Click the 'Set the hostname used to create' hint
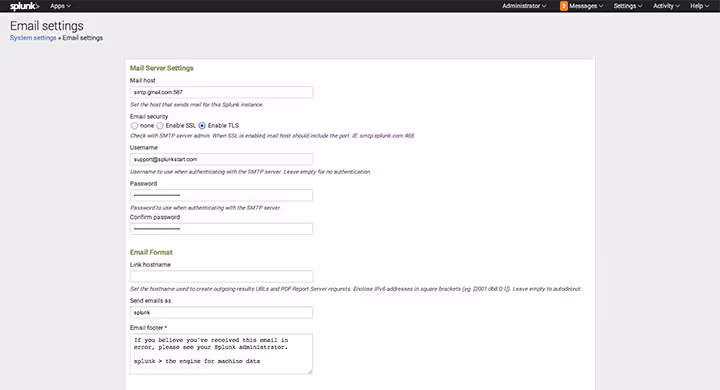 tap(355, 289)
